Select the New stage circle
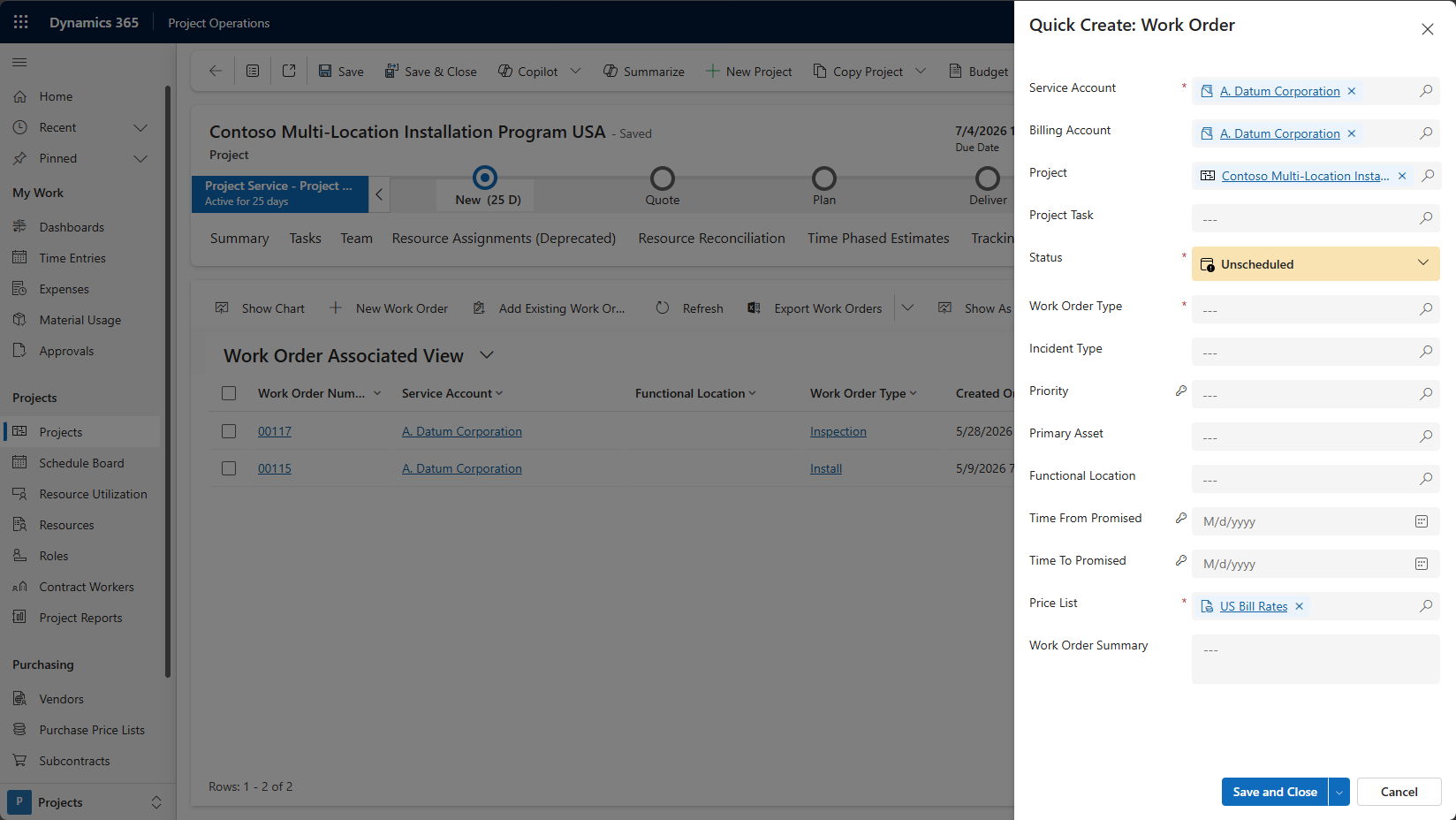 (485, 178)
